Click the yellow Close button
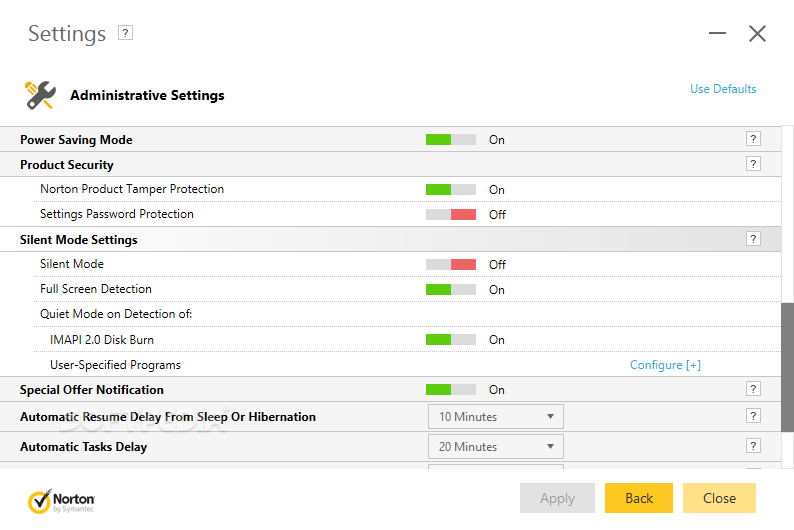The height and width of the screenshot is (530, 794). 719,498
